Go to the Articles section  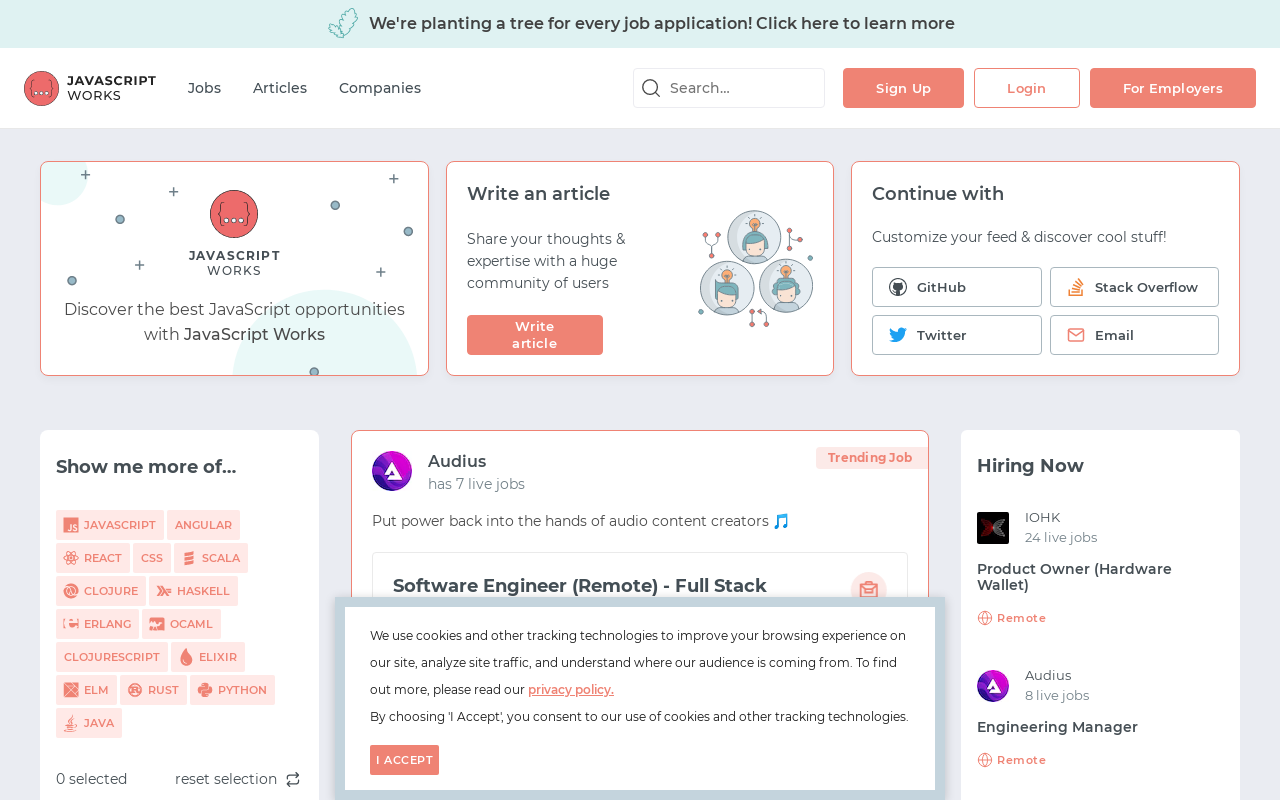pos(280,88)
